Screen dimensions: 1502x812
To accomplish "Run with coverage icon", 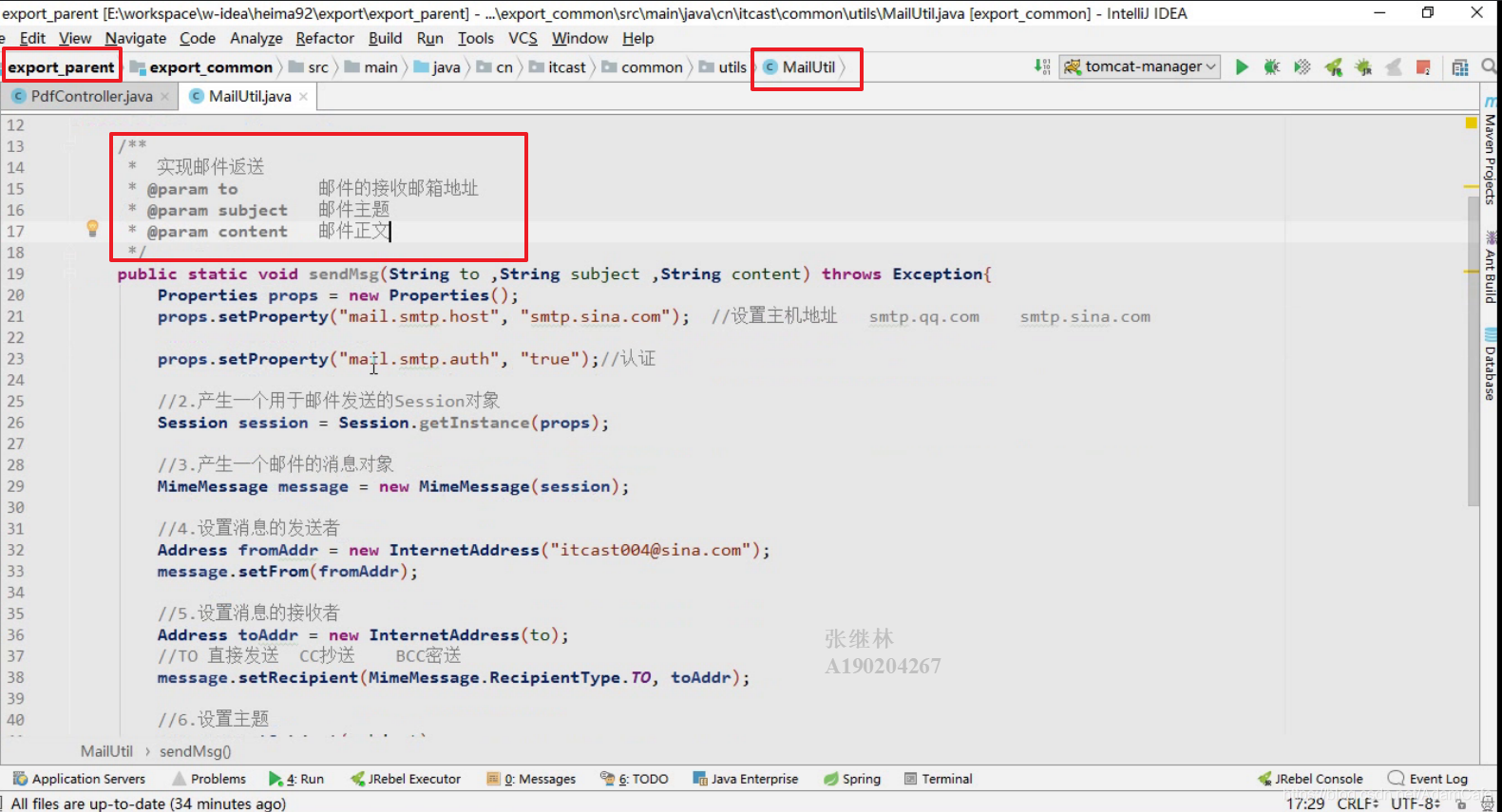I will point(1302,66).
